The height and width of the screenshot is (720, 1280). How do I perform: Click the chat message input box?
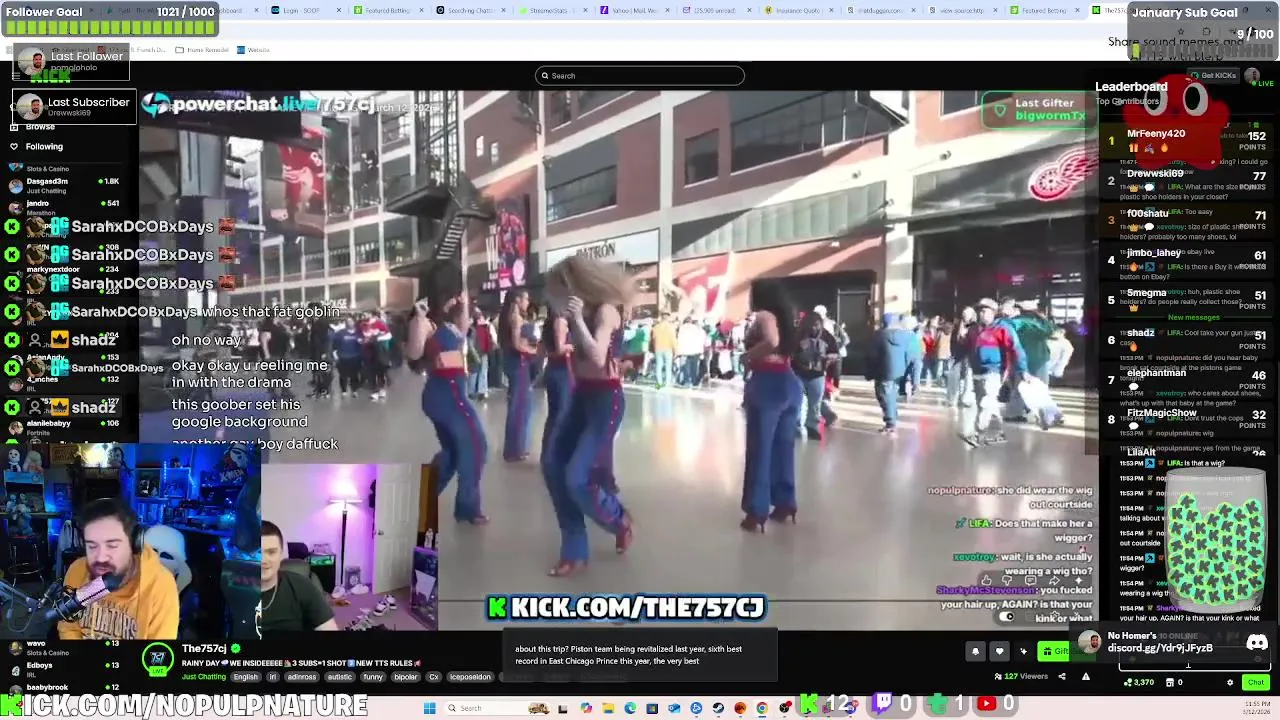pyautogui.click(x=1195, y=660)
